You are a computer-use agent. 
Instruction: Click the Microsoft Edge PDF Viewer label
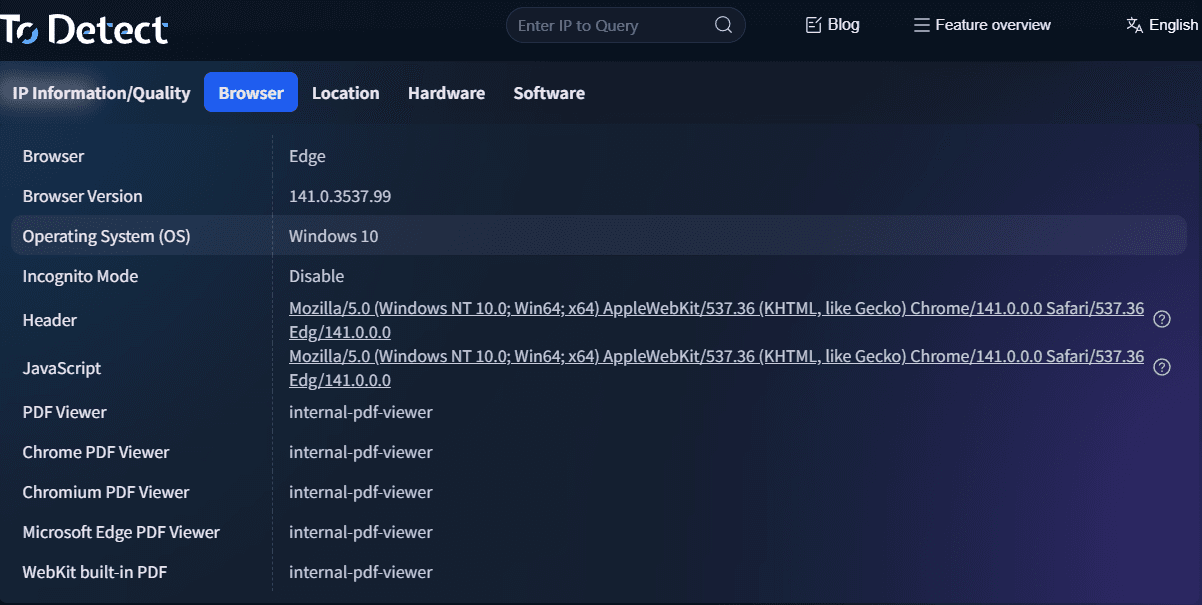click(x=121, y=533)
